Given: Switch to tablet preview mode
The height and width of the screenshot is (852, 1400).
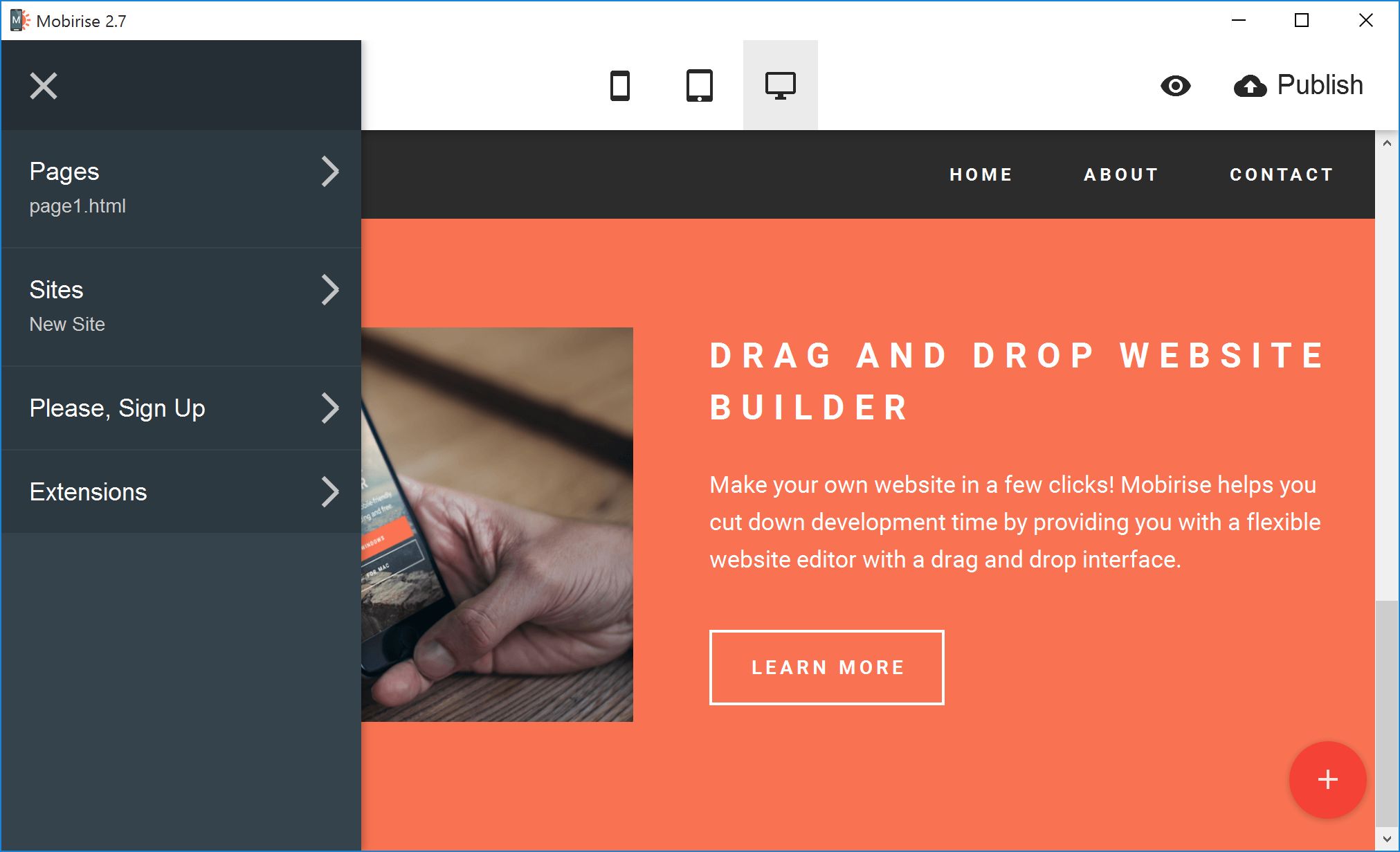Looking at the screenshot, I should click(699, 84).
